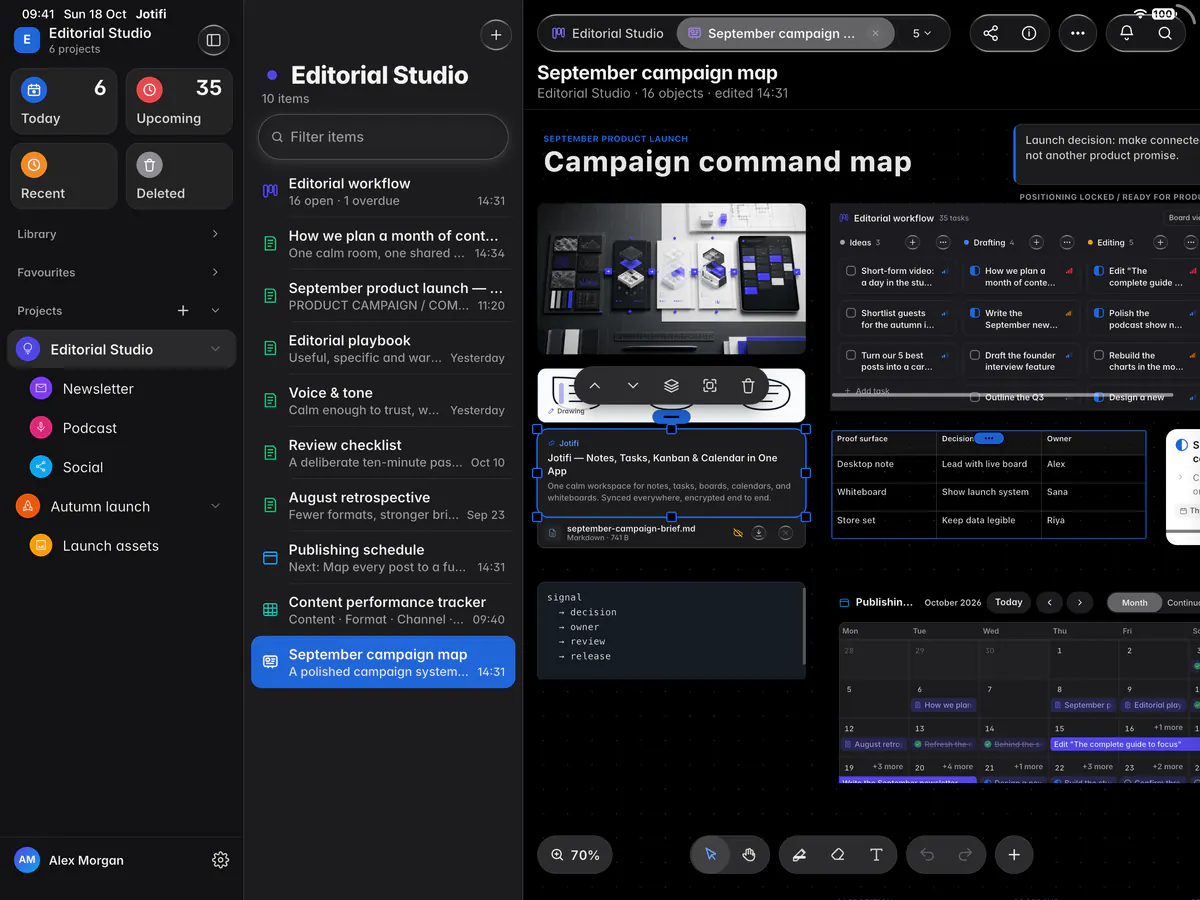Choose the eraser tool
The image size is (1200, 900).
click(x=838, y=855)
